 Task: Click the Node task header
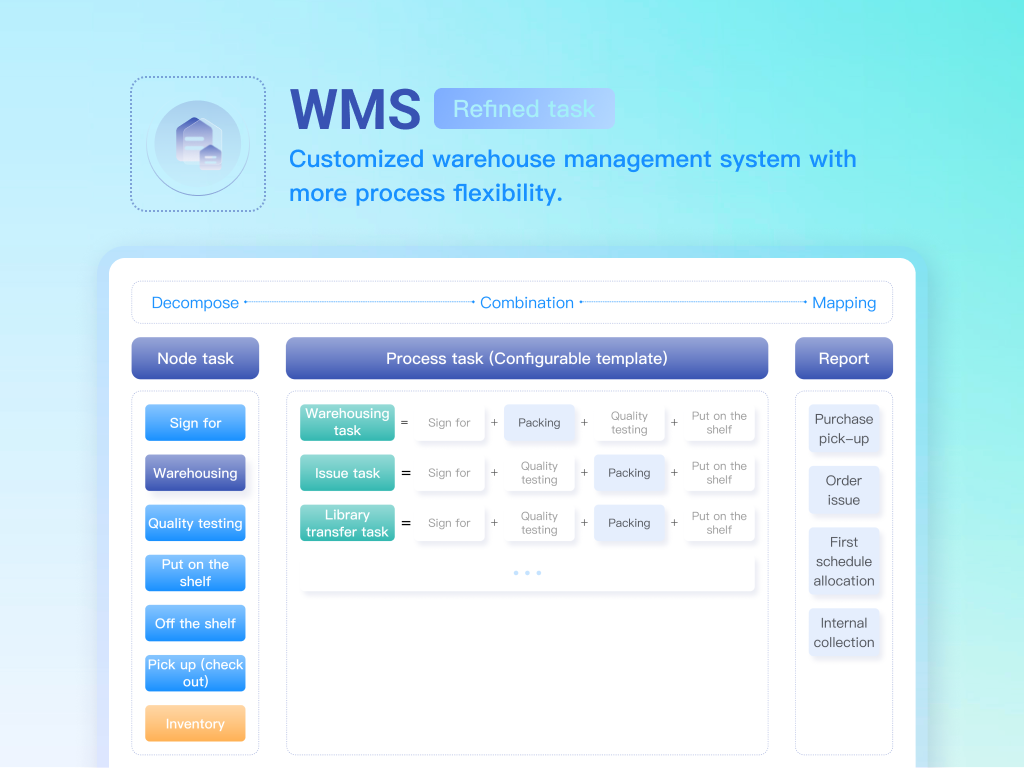pyautogui.click(x=195, y=358)
